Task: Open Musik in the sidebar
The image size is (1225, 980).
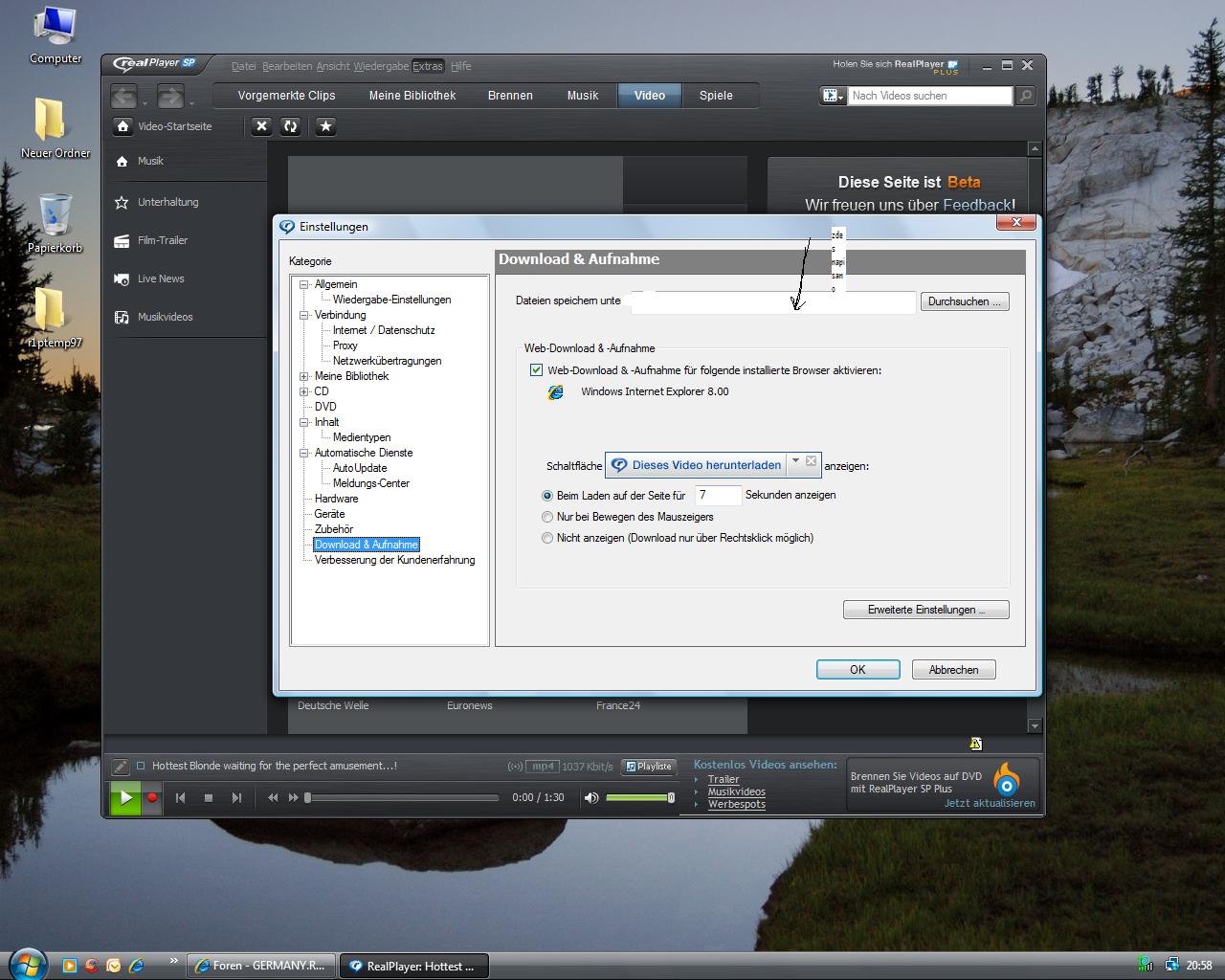Action: tap(150, 161)
